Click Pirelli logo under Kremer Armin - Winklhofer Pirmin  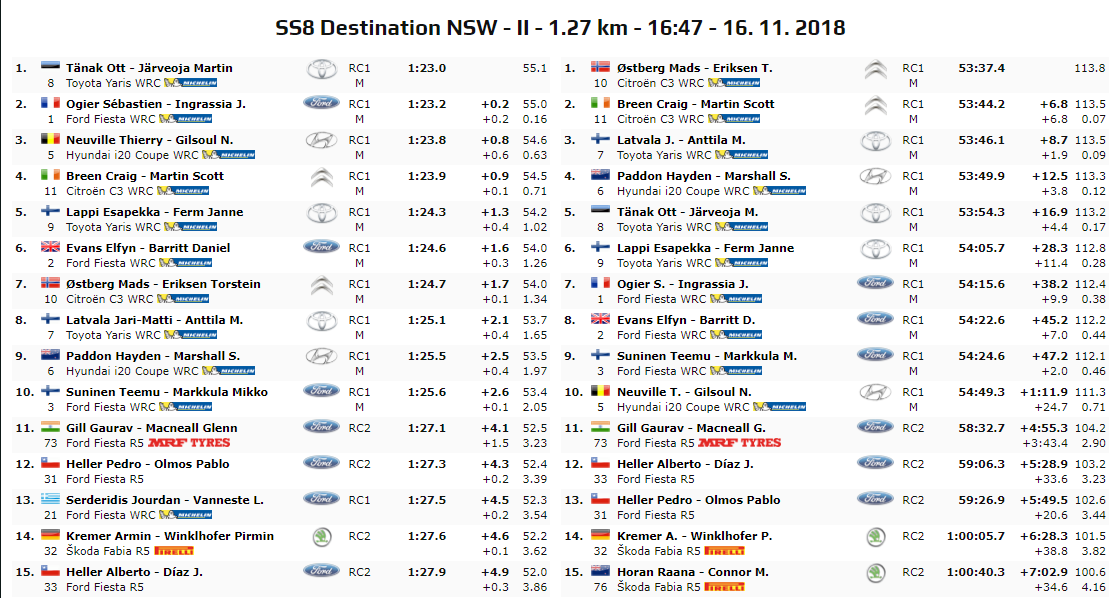(173, 551)
